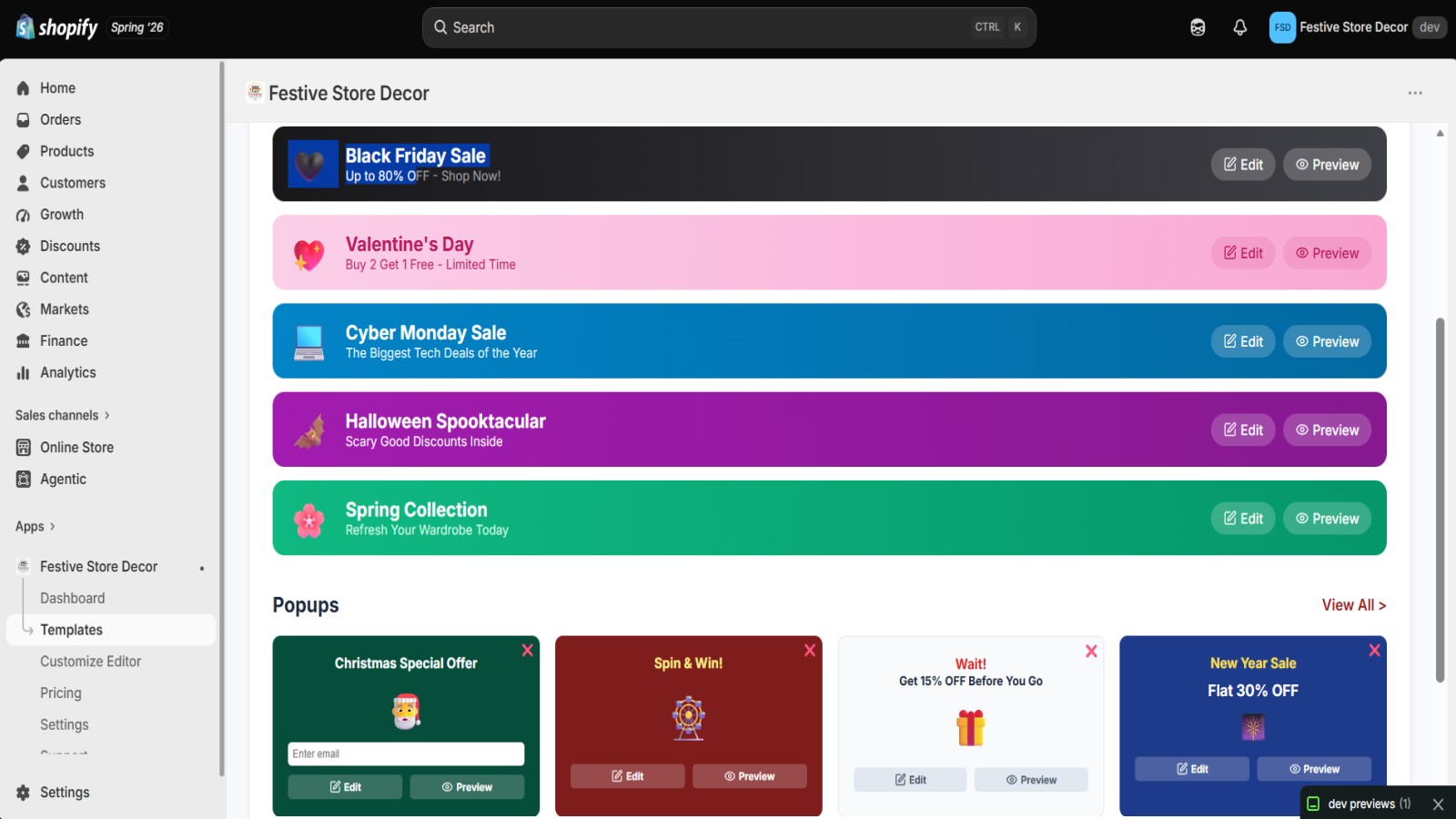Image resolution: width=1456 pixels, height=819 pixels.
Task: Click the Online Store icon
Action: [x=24, y=448]
